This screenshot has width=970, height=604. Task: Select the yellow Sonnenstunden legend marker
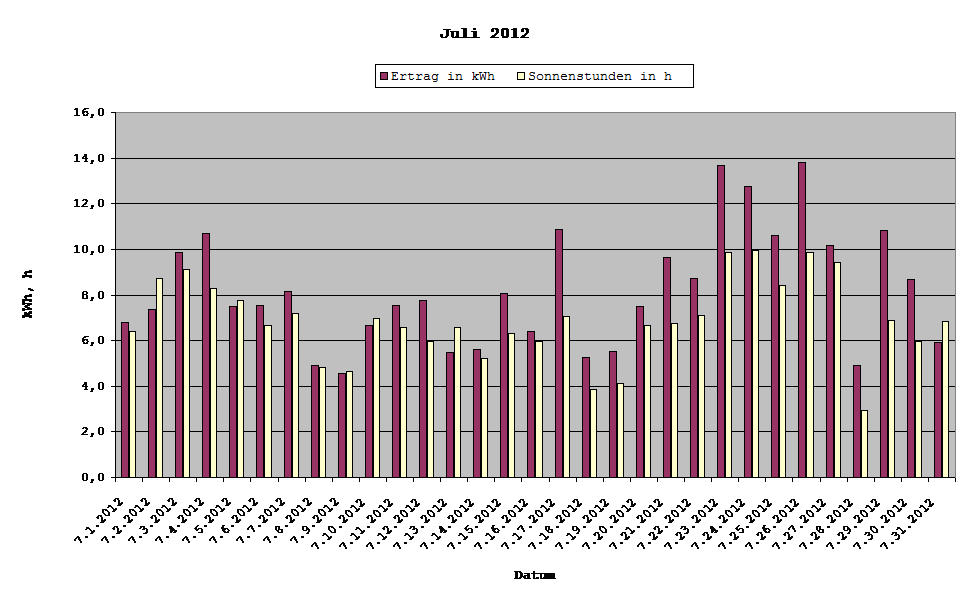520,75
